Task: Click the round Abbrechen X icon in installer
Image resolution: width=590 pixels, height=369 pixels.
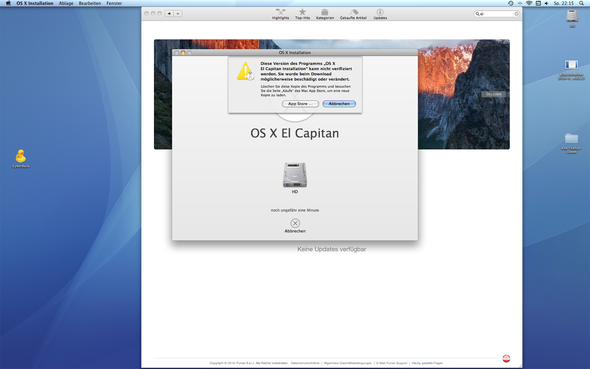Action: 295,223
